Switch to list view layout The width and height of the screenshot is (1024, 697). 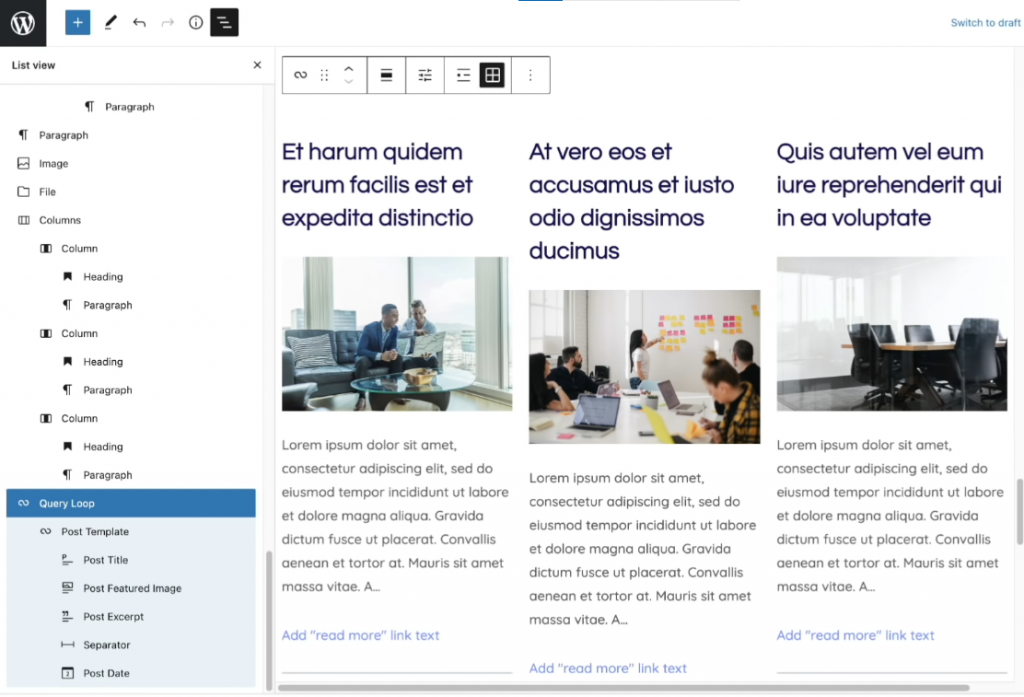pos(463,75)
